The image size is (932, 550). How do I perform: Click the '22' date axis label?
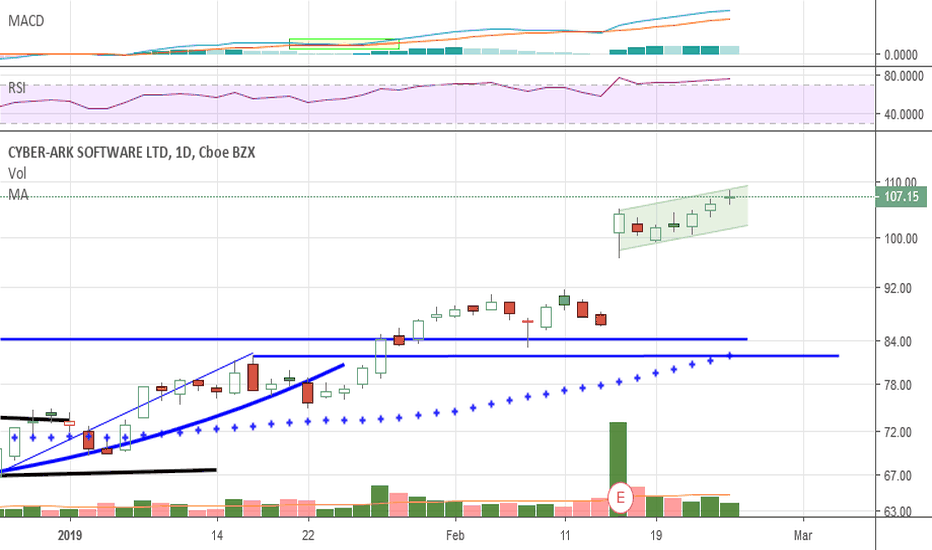click(308, 535)
